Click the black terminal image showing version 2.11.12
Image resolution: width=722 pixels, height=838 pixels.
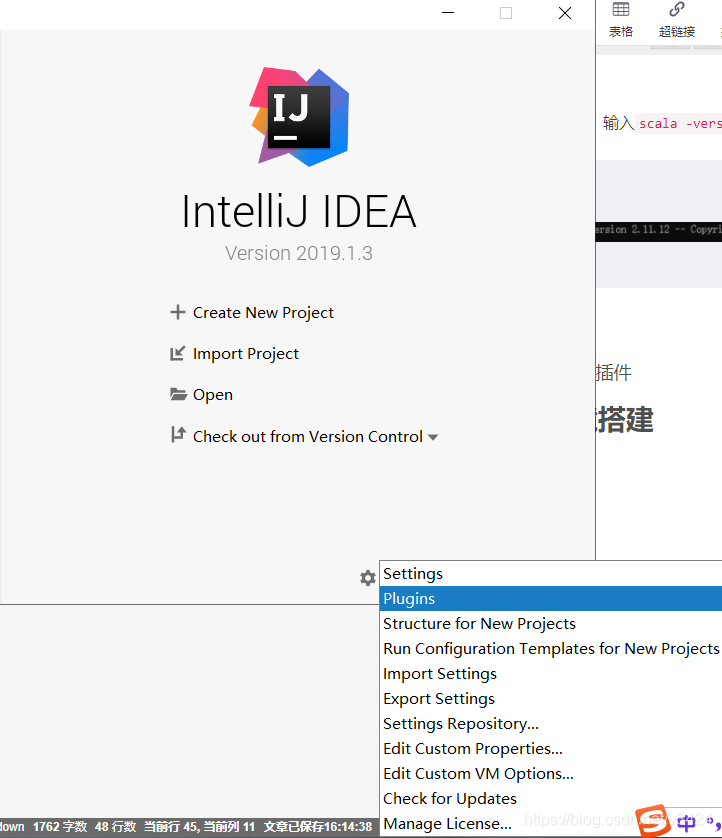[x=659, y=231]
